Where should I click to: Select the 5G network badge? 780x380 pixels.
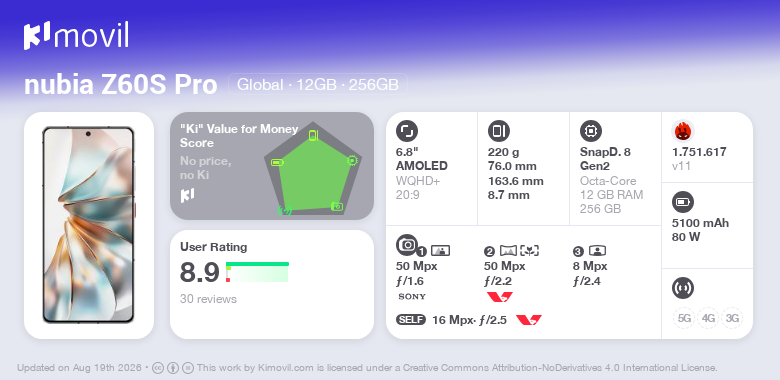[684, 318]
